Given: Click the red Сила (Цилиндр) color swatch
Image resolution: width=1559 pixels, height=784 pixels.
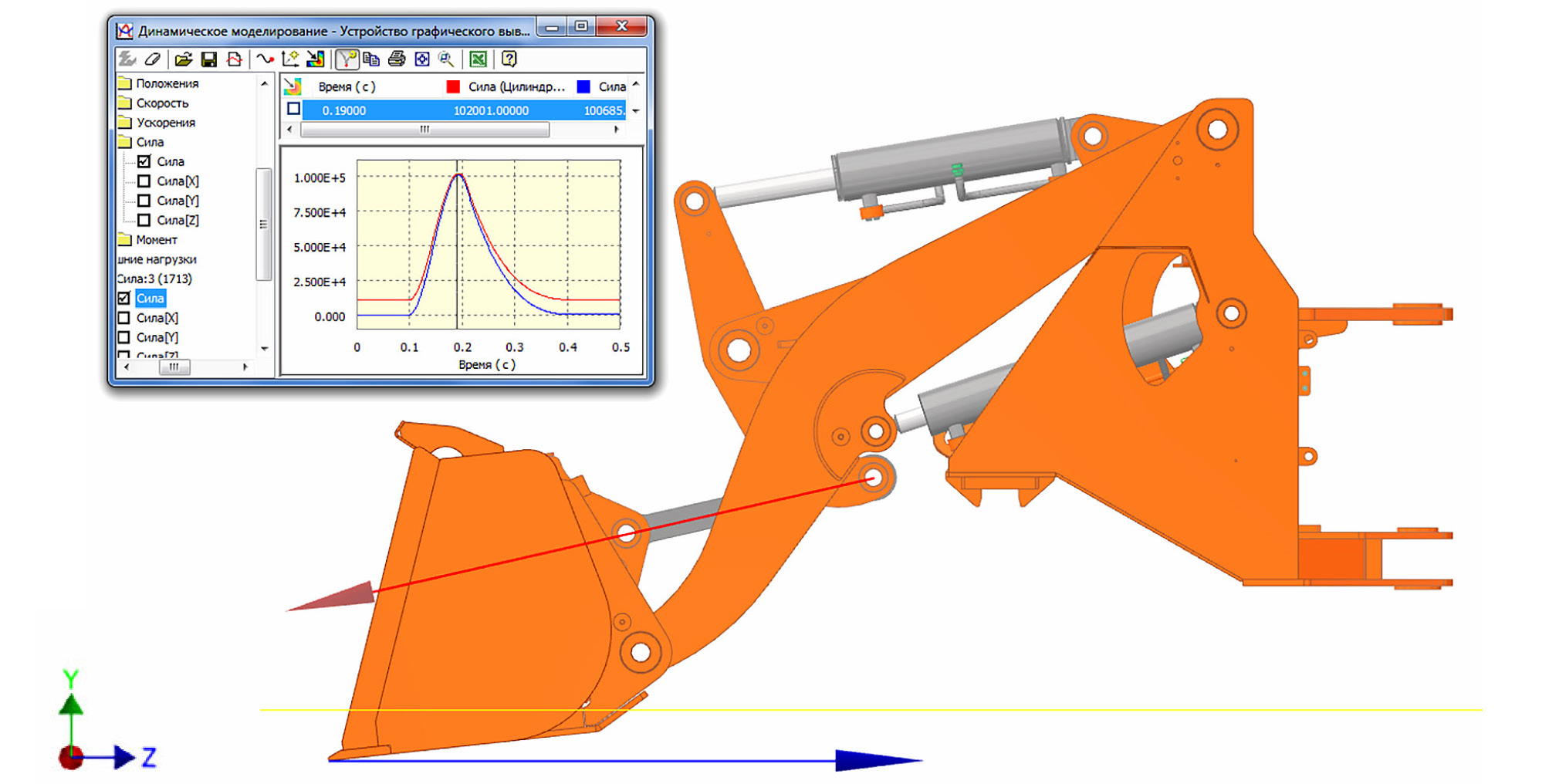Looking at the screenshot, I should [x=453, y=87].
